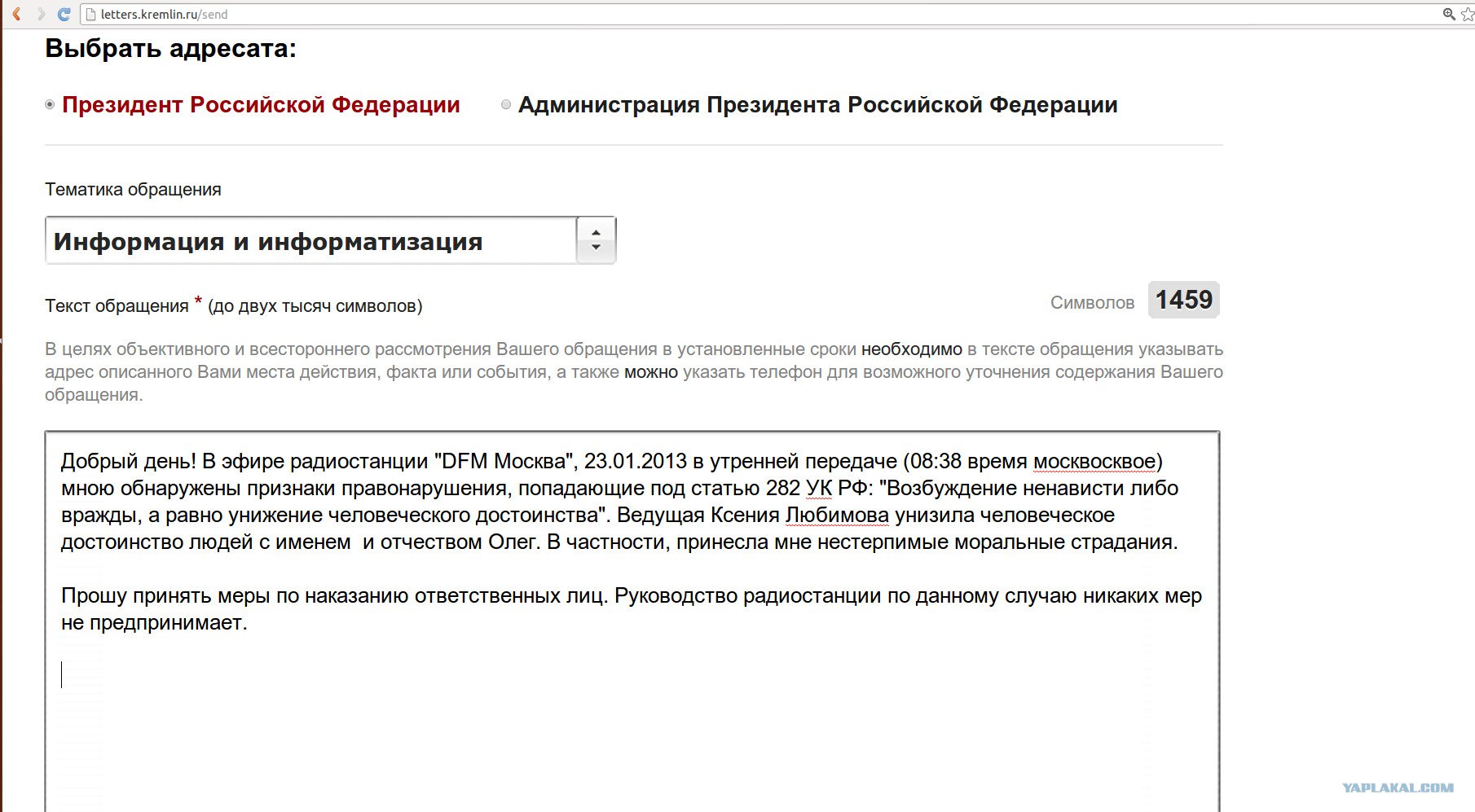The image size is (1475, 812).
Task: Click the misspelled word "москвосквое" in the message
Action: (1094, 461)
